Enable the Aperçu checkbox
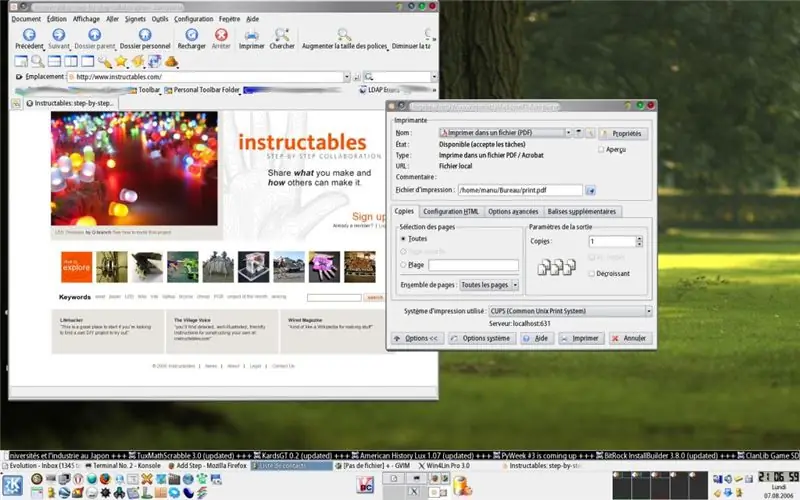The width and height of the screenshot is (800, 500). click(x=601, y=149)
